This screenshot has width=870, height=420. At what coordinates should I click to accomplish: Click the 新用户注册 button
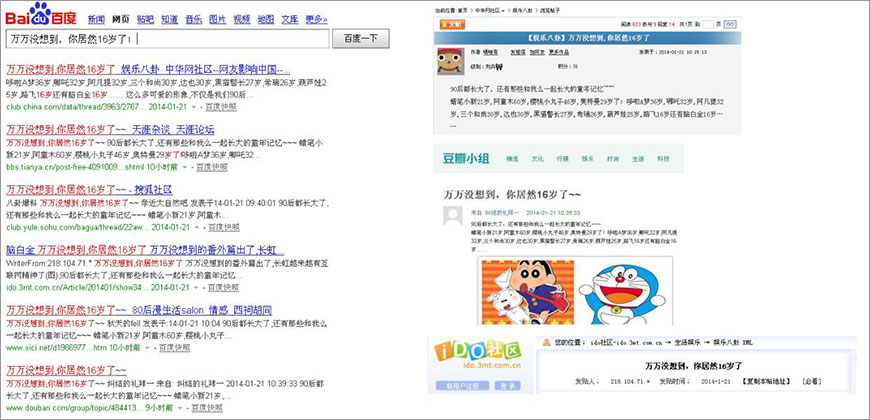[x=463, y=384]
